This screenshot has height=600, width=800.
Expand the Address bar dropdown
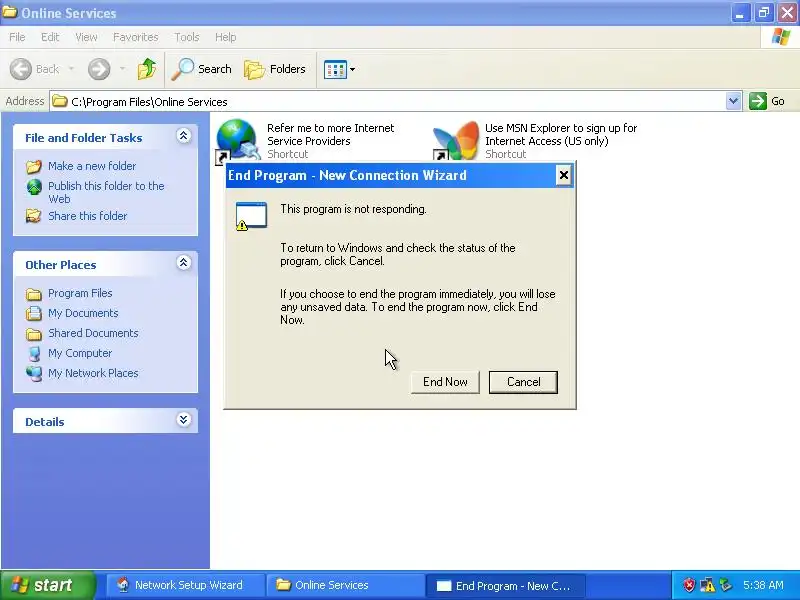[x=733, y=101]
